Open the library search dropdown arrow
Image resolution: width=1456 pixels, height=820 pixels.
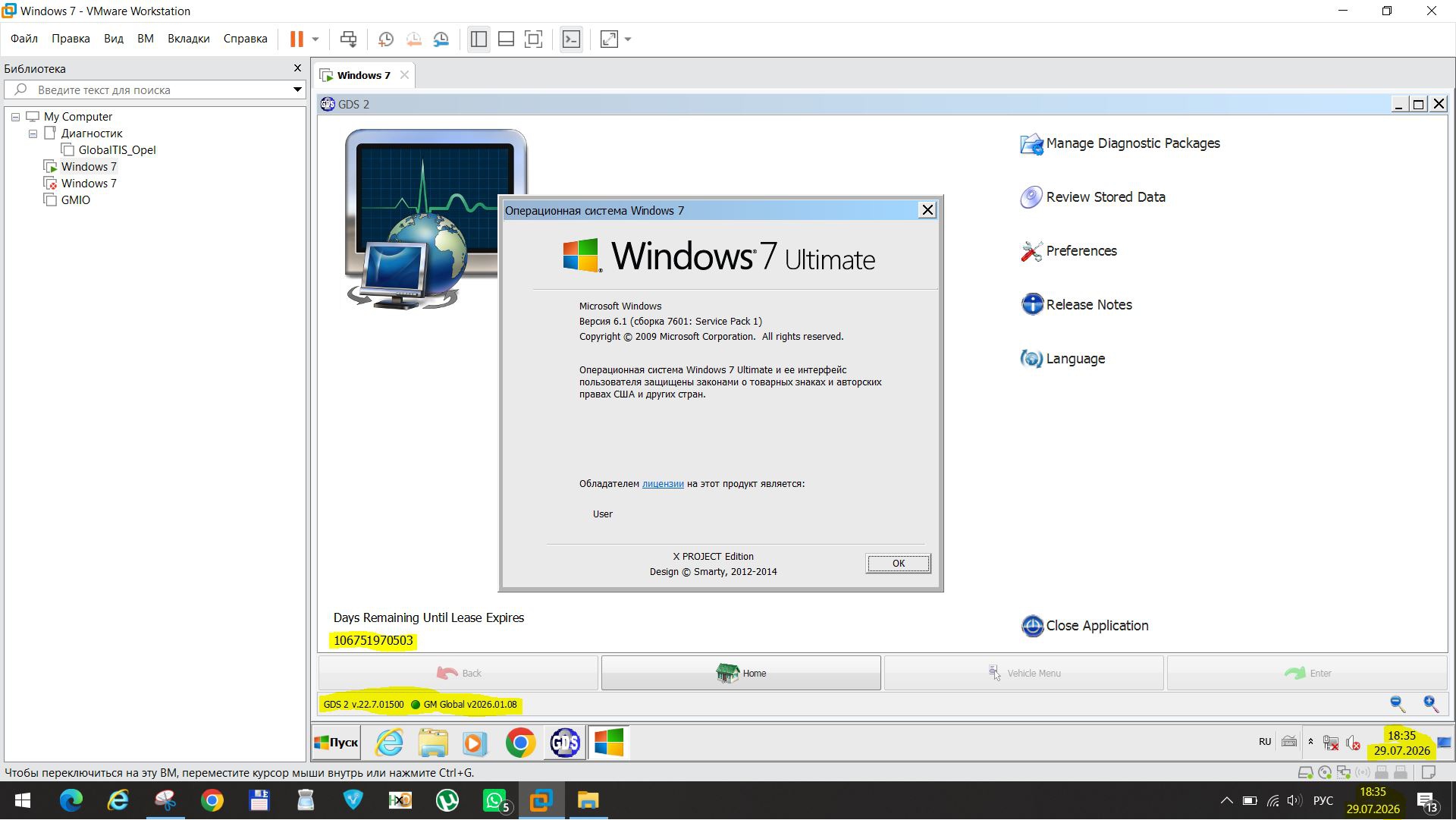[297, 90]
